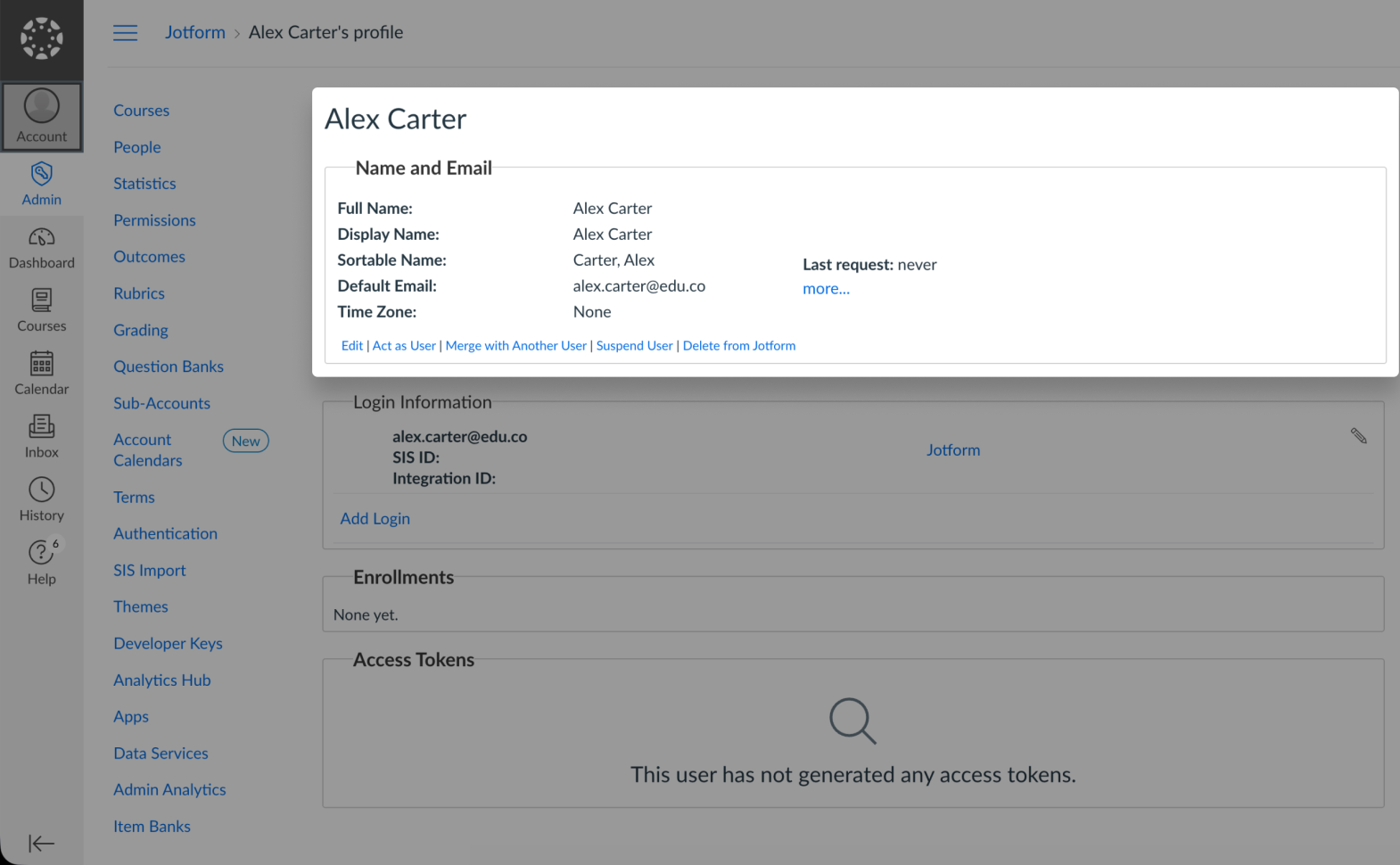Click the Jotform breadcrumb link
Viewport: 1400px width, 865px height.
click(x=195, y=32)
